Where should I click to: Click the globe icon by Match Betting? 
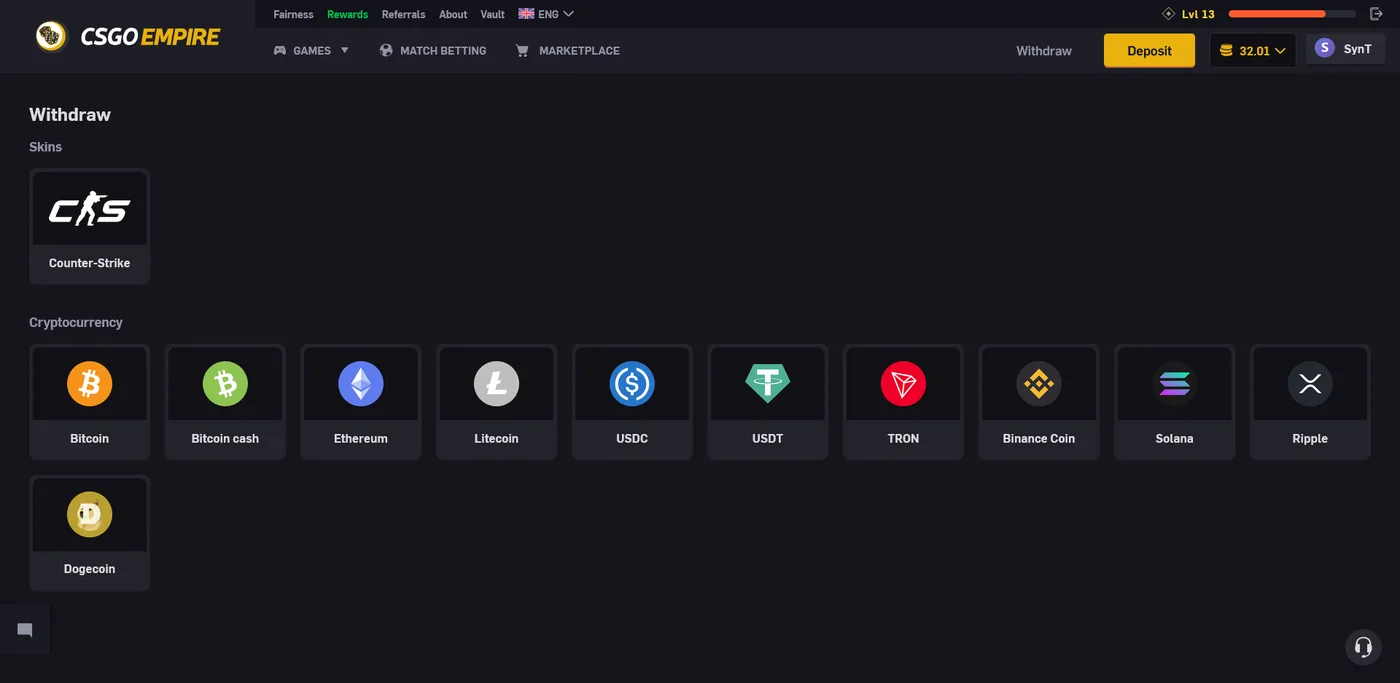click(x=386, y=50)
